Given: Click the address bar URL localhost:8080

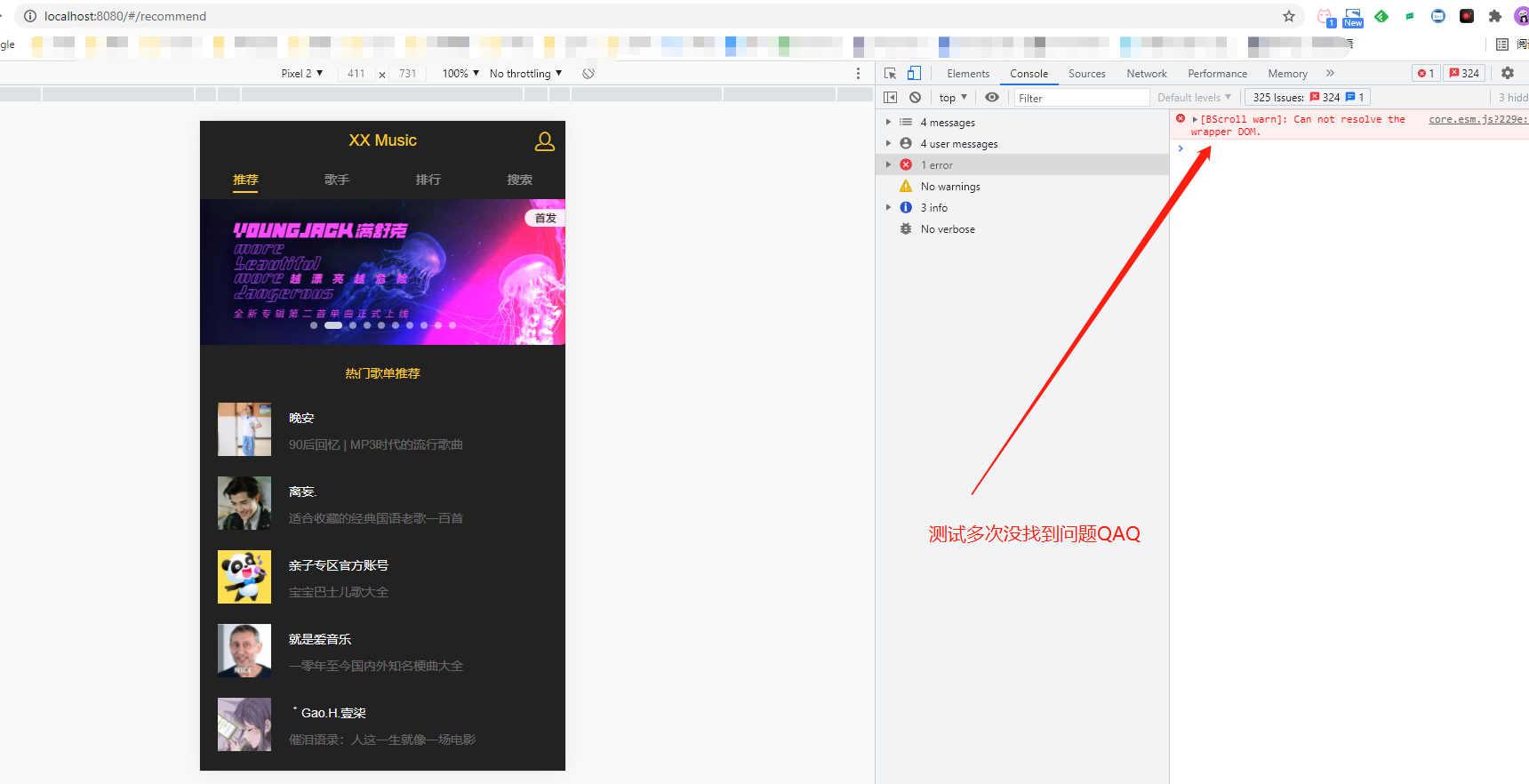Looking at the screenshot, I should (x=125, y=16).
